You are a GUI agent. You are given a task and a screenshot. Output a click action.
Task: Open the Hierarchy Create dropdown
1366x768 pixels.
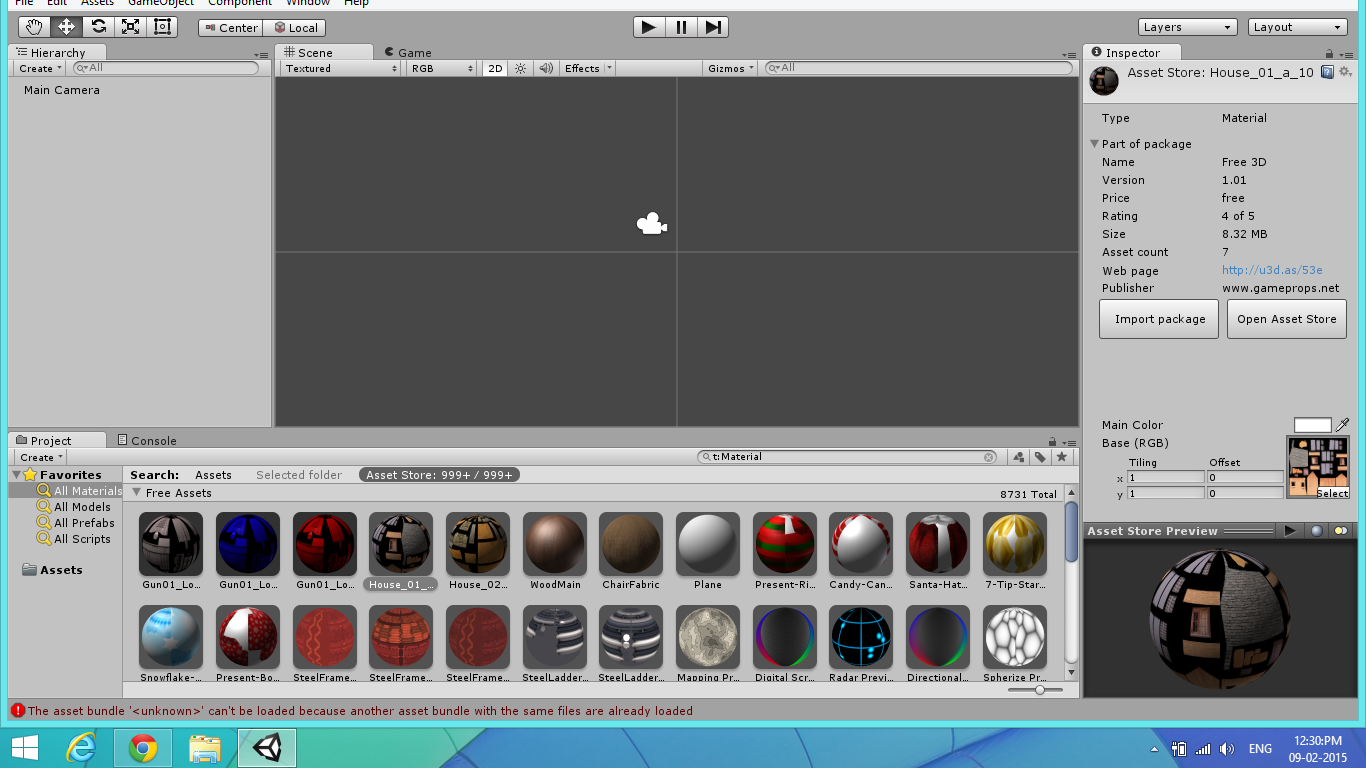(40, 68)
